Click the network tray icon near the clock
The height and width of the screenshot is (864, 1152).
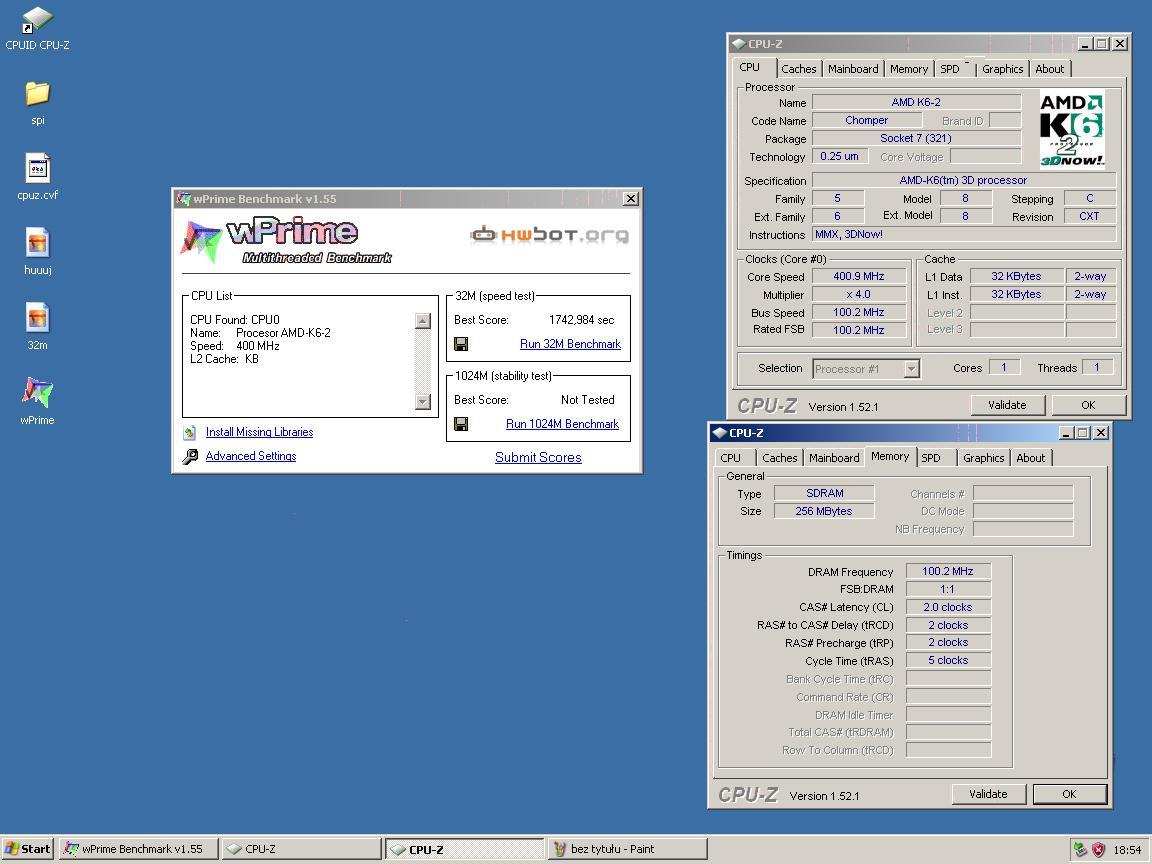(x=1080, y=849)
